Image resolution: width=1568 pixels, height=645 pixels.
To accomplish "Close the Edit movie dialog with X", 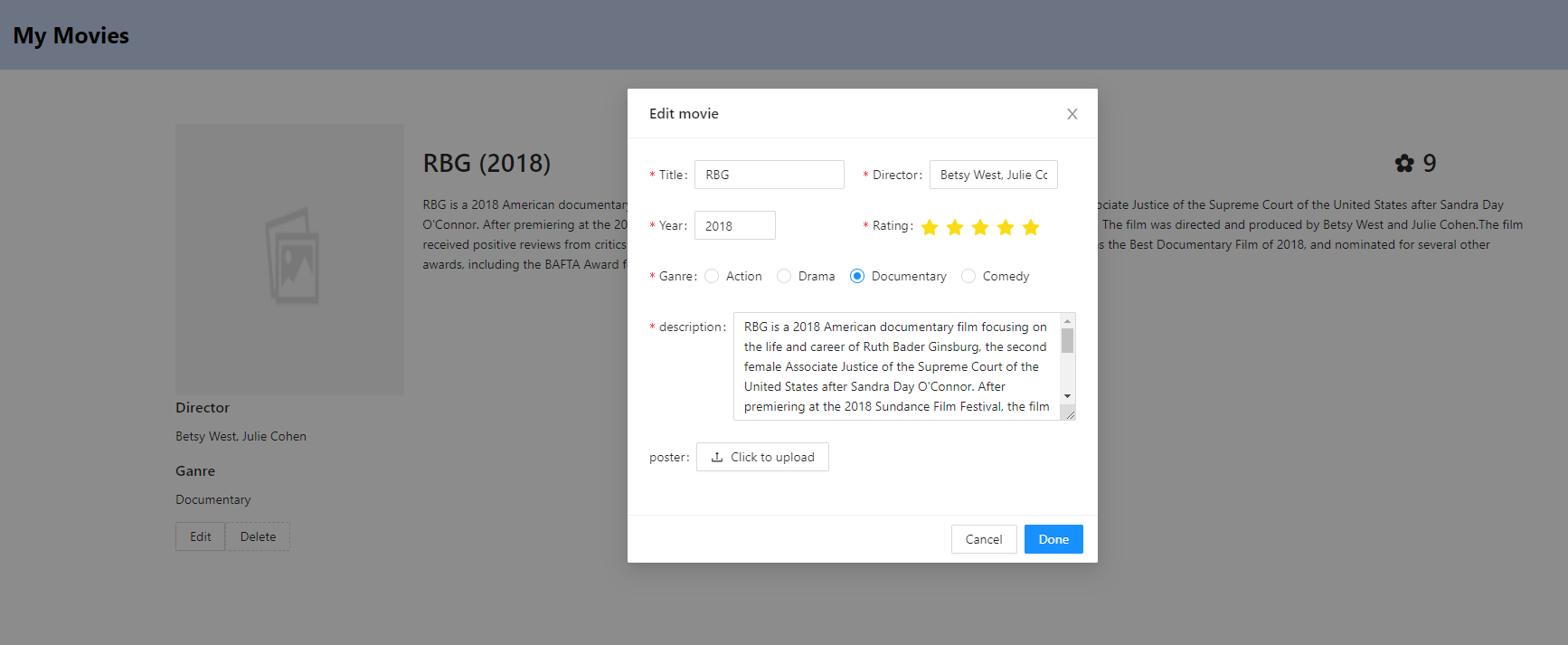I will [1072, 114].
